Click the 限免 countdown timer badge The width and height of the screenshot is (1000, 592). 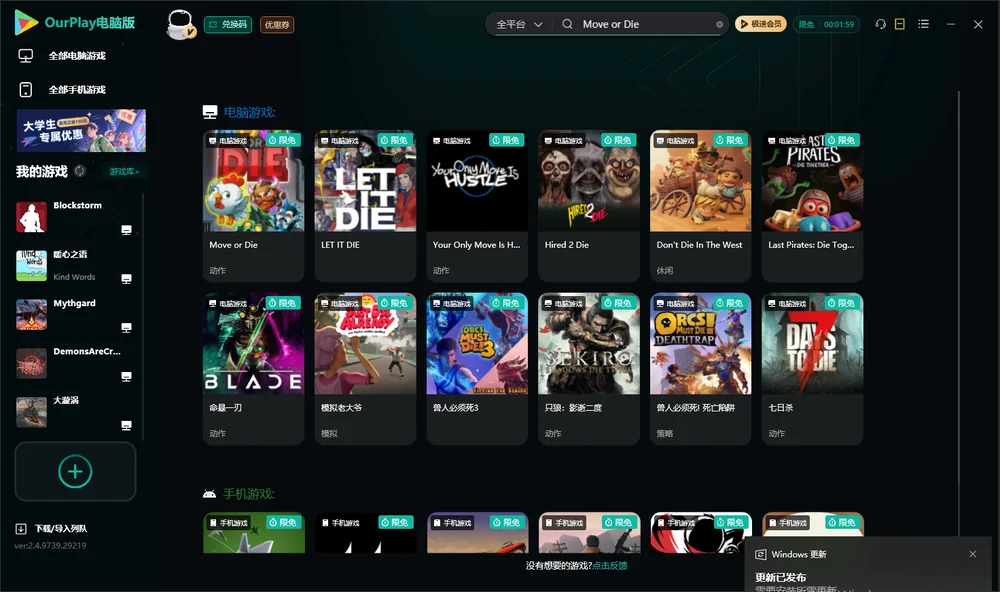tap(826, 24)
